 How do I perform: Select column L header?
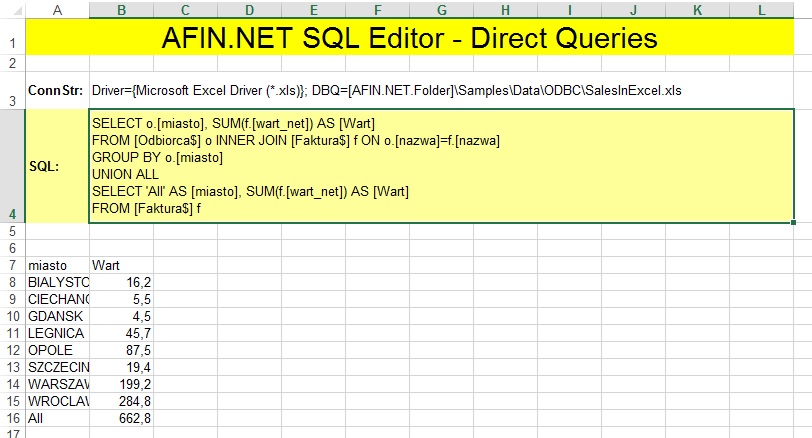pos(761,10)
